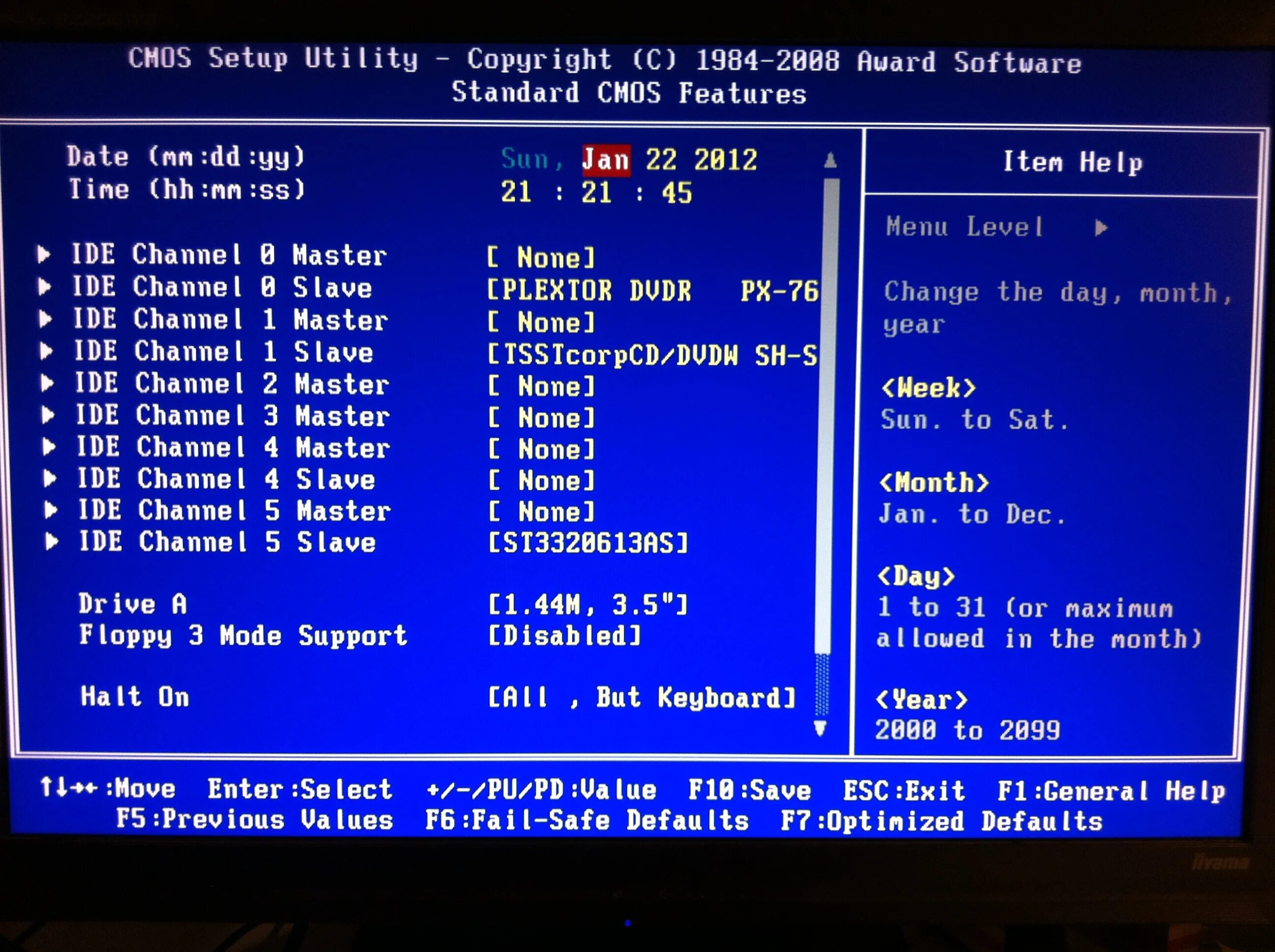Open IDE Channel 3 Master entry
Image resolution: width=1275 pixels, height=952 pixels.
coord(232,416)
